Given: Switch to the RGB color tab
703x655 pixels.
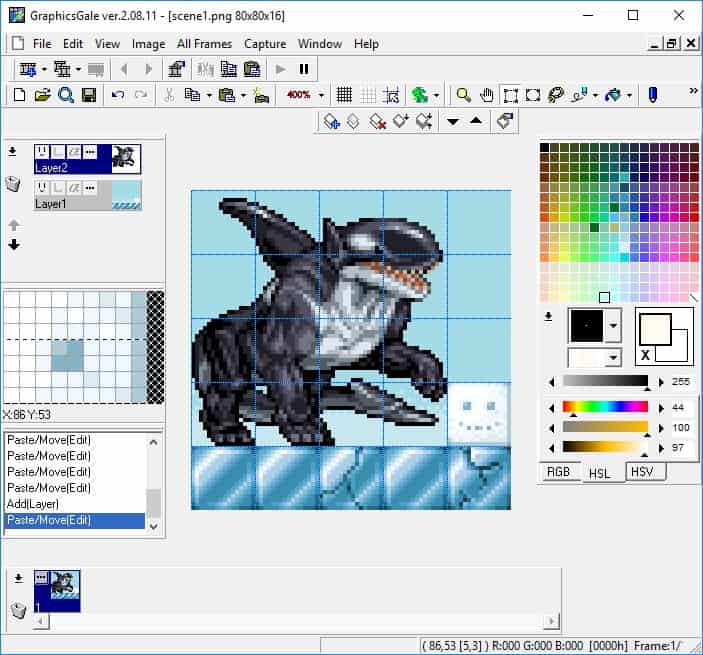Looking at the screenshot, I should 559,472.
